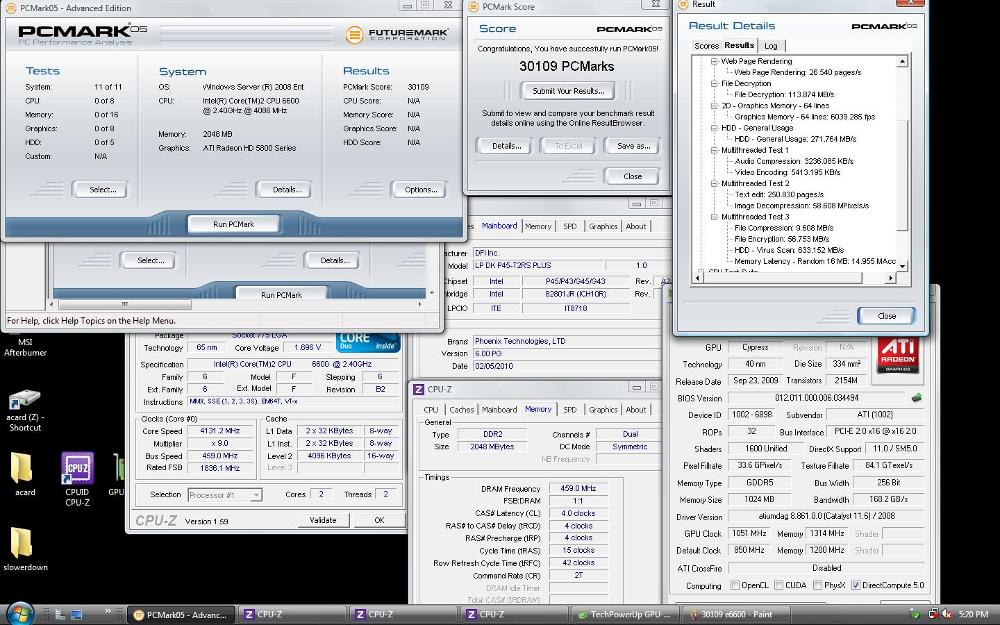Click the network tray icon
The width and height of the screenshot is (1000, 625).
point(933,615)
